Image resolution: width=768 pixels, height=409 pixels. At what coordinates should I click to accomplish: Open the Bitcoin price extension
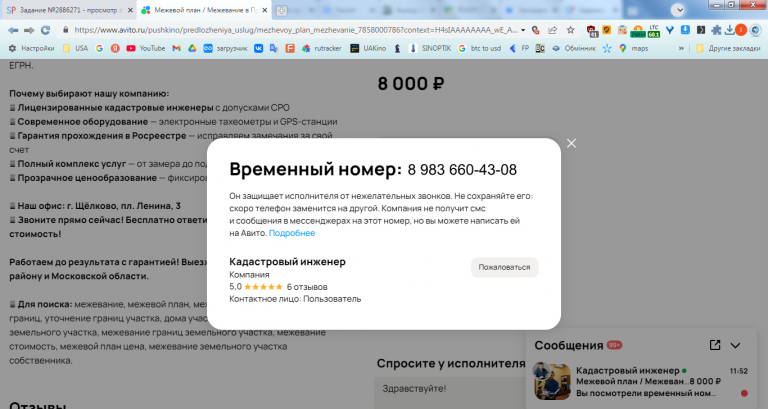(x=638, y=31)
